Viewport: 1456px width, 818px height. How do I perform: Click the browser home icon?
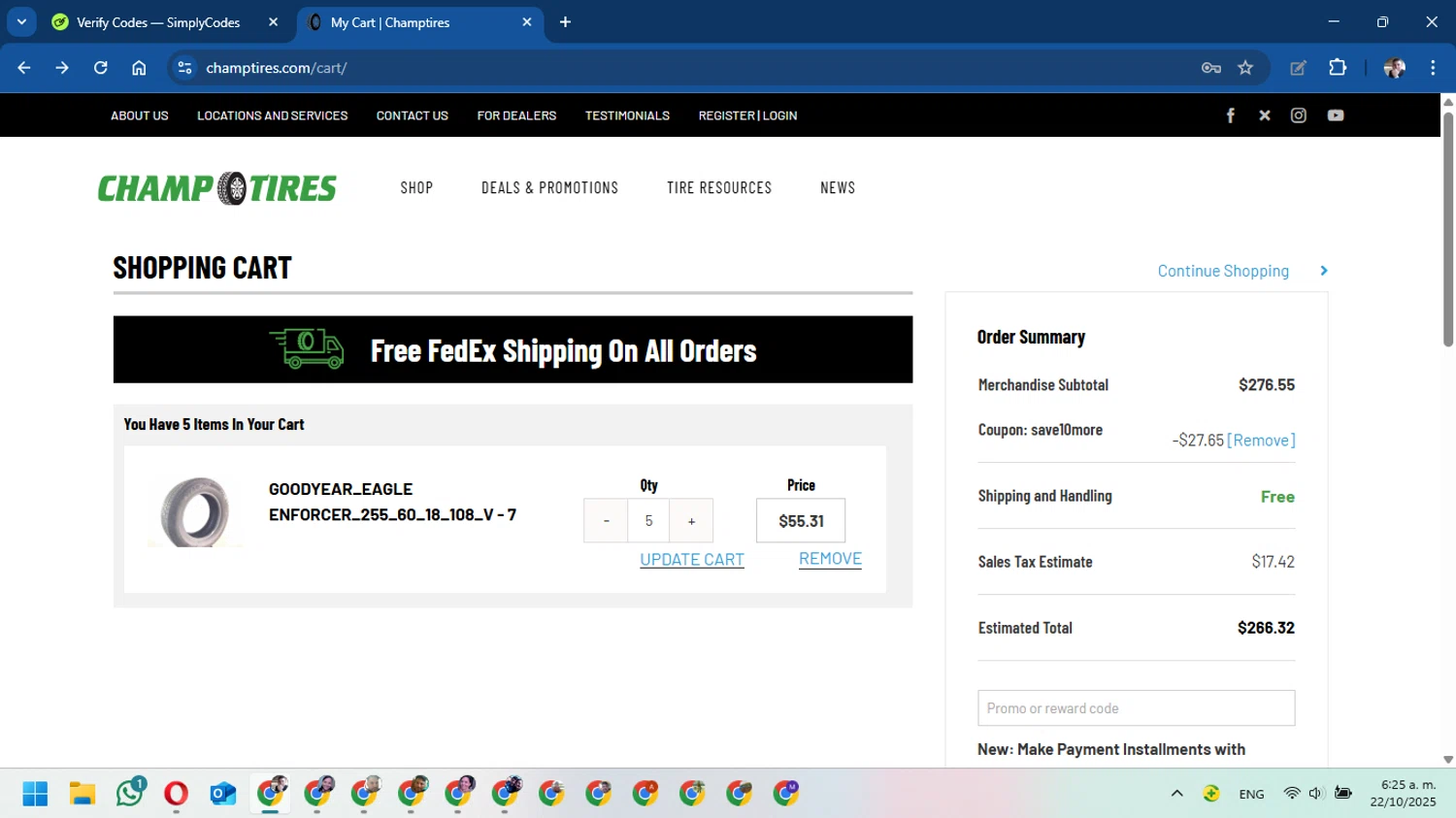139,68
